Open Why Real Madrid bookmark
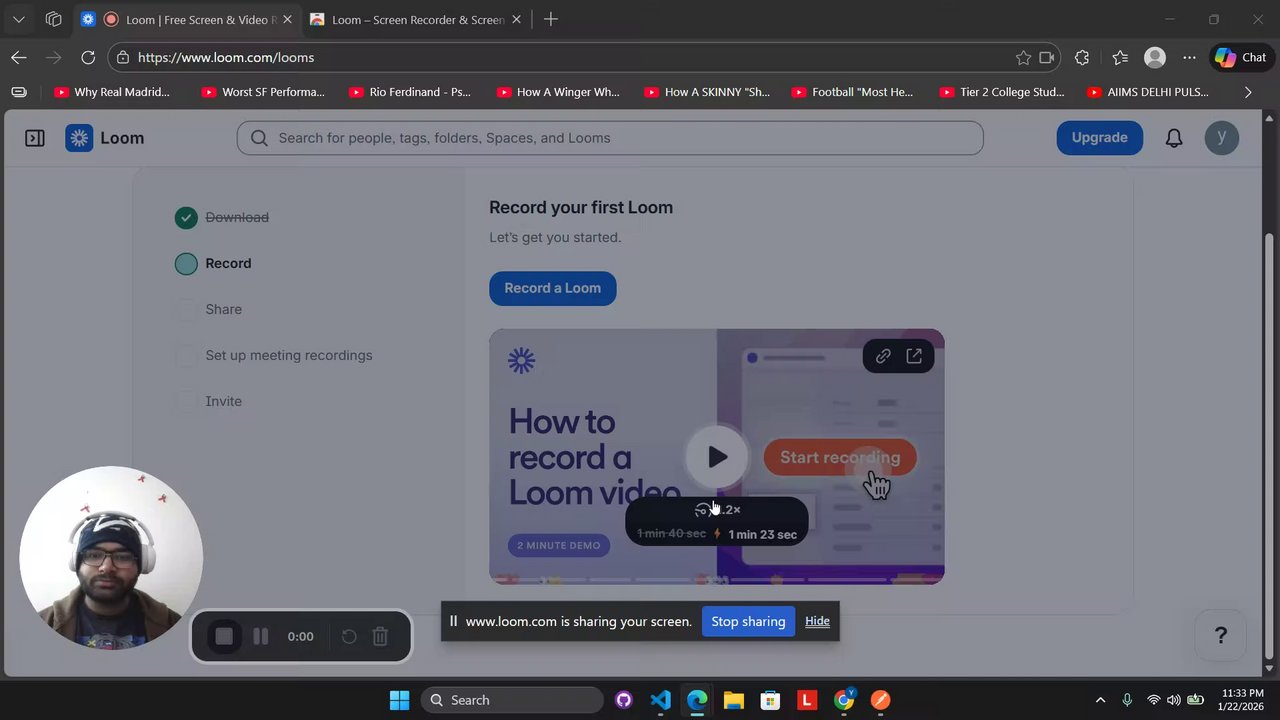 tap(112, 92)
